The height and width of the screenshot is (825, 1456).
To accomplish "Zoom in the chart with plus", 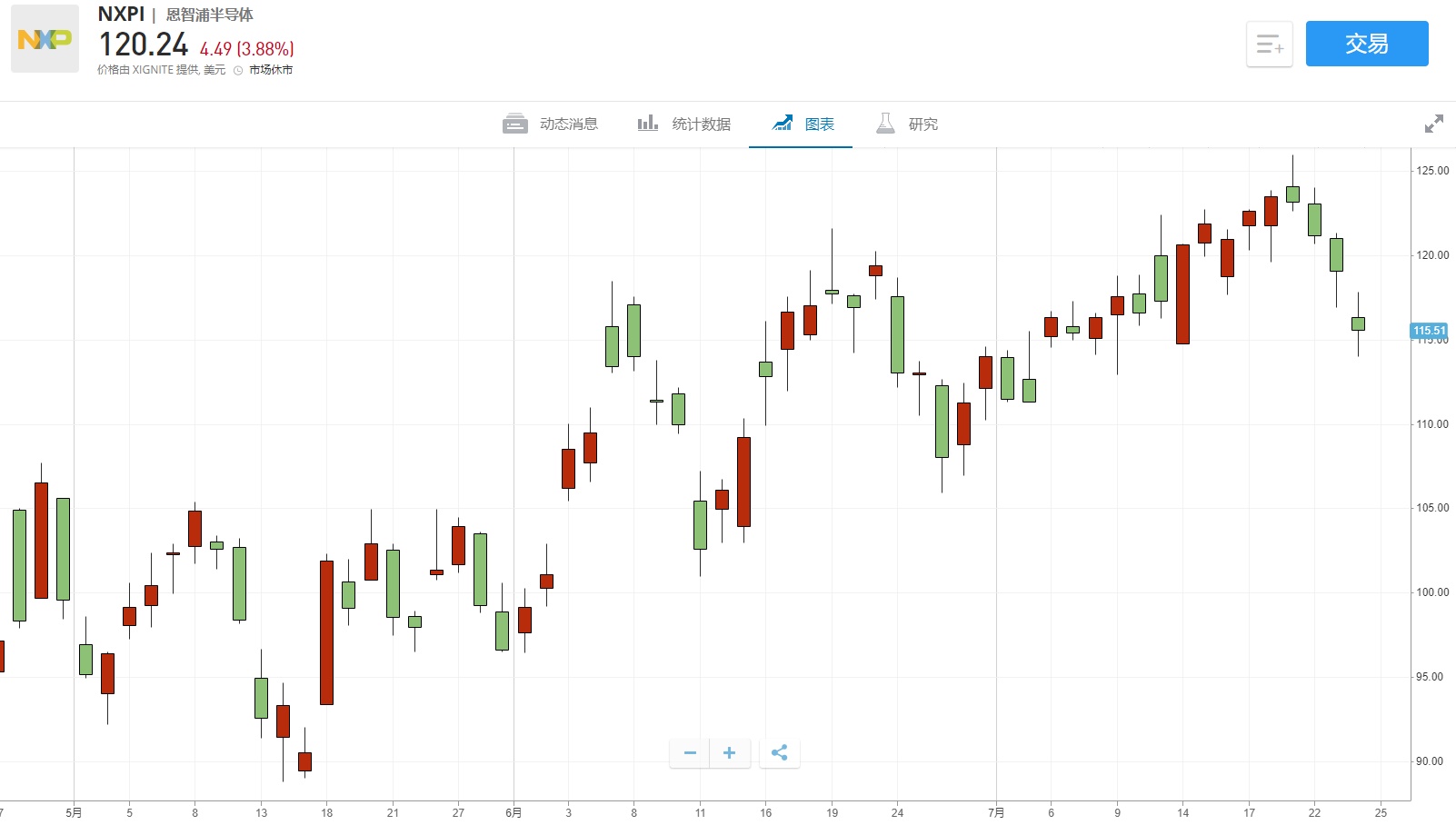I will (729, 752).
